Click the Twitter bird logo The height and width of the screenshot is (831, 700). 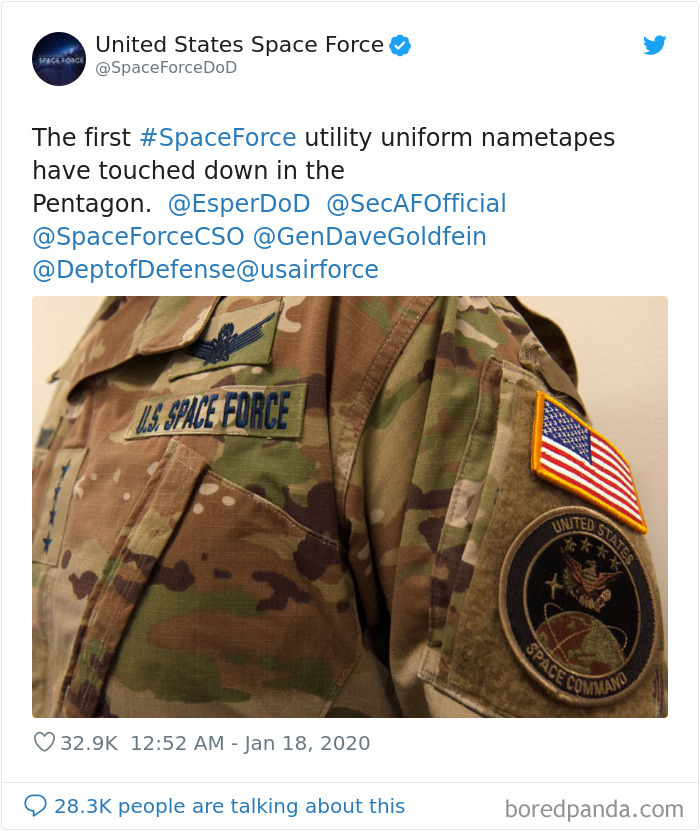coord(655,46)
